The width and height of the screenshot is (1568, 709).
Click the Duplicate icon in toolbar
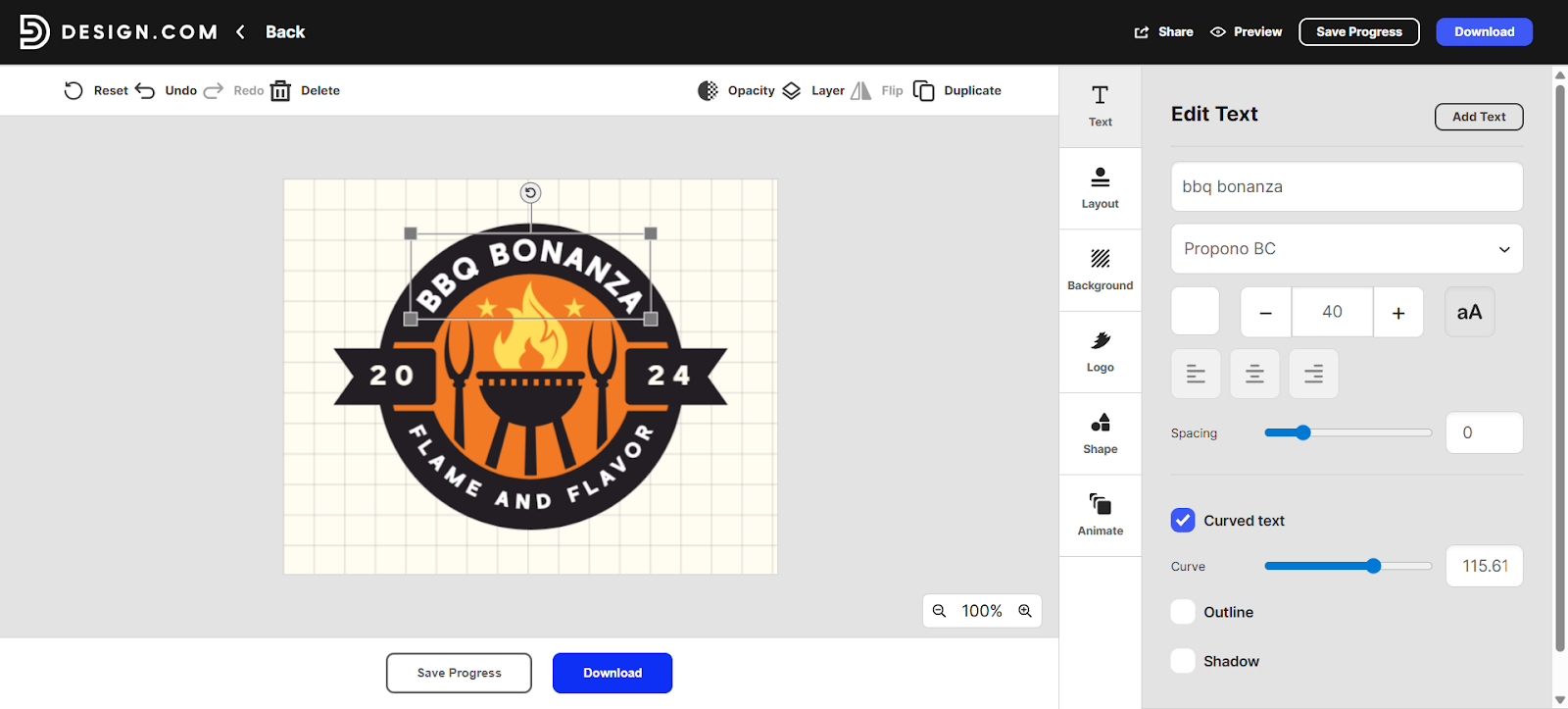coord(923,90)
